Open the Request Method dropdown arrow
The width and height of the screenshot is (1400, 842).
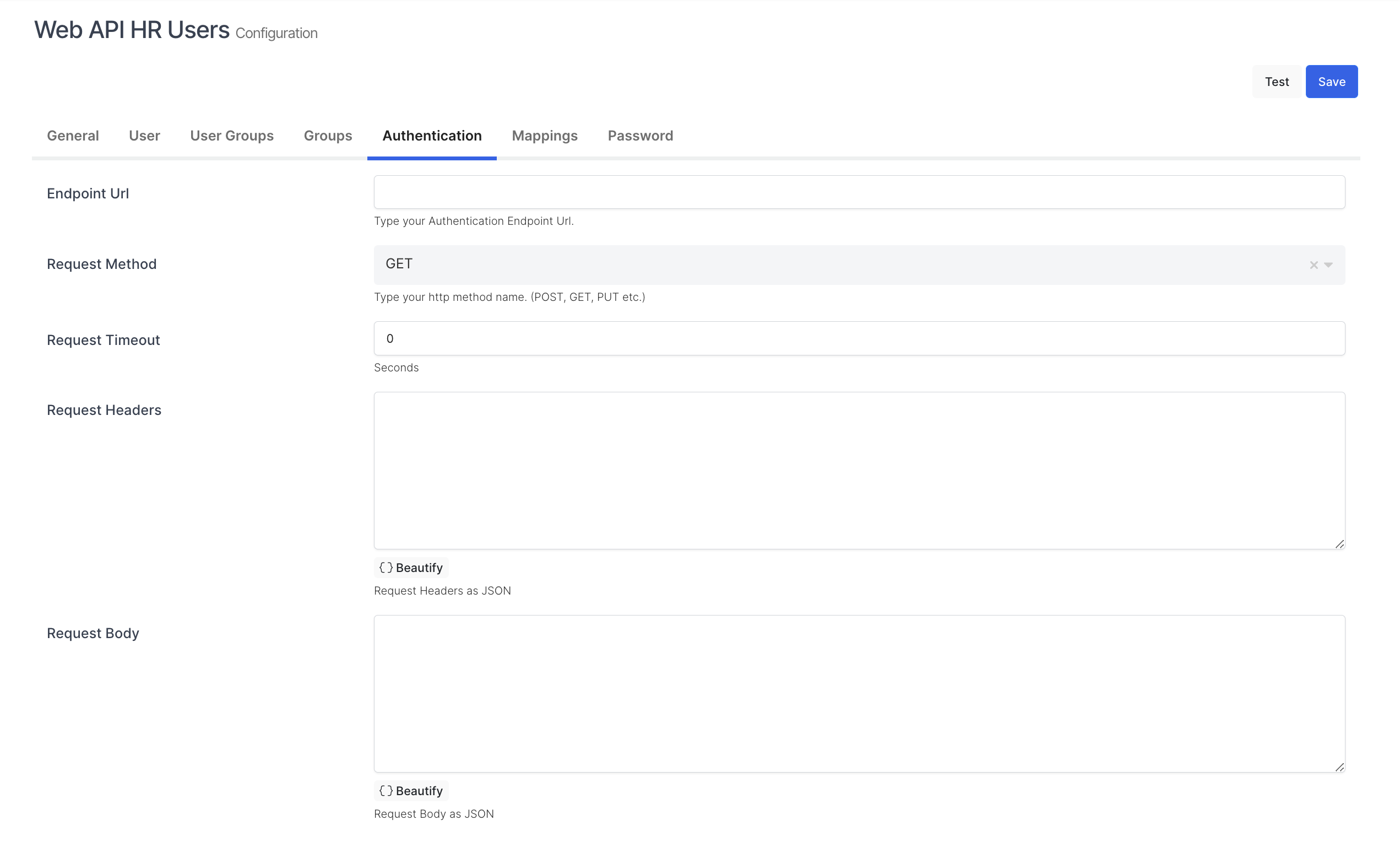[x=1328, y=265]
